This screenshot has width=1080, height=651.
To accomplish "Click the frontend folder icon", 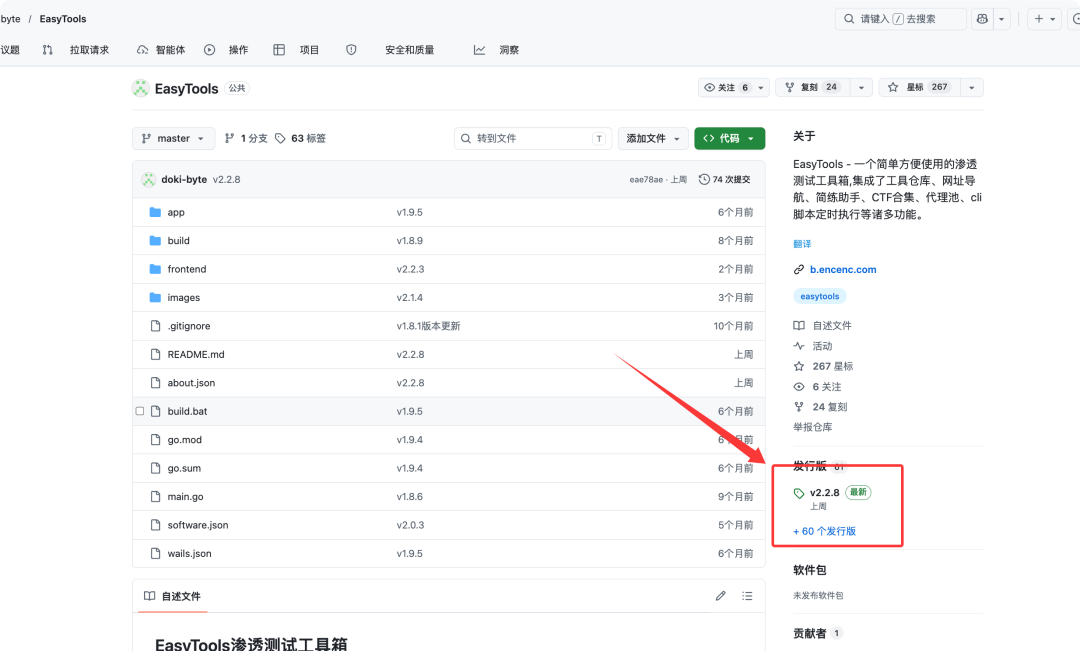I will 155,269.
